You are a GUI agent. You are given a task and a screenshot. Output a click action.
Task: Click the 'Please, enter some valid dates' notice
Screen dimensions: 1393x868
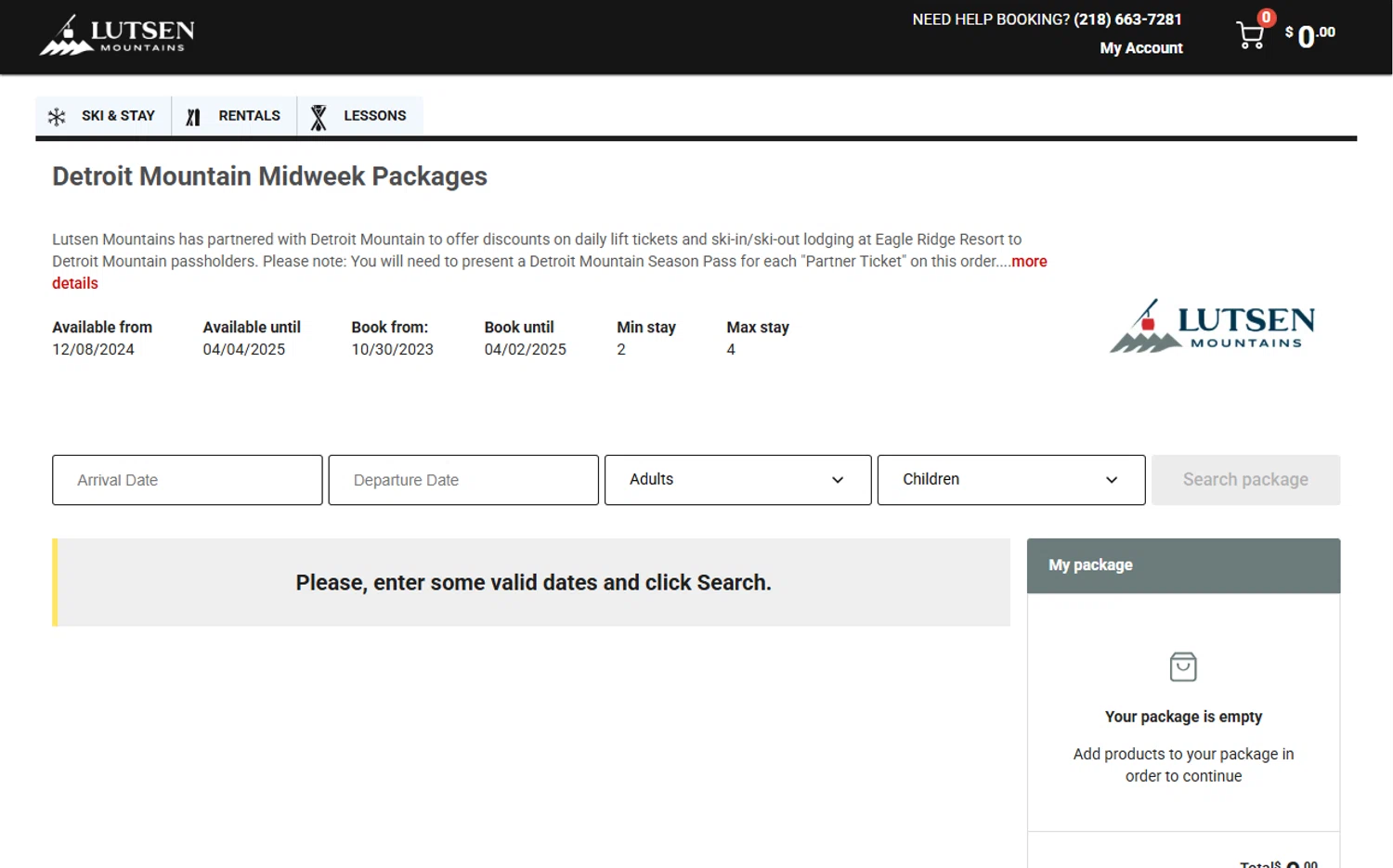[x=533, y=583]
